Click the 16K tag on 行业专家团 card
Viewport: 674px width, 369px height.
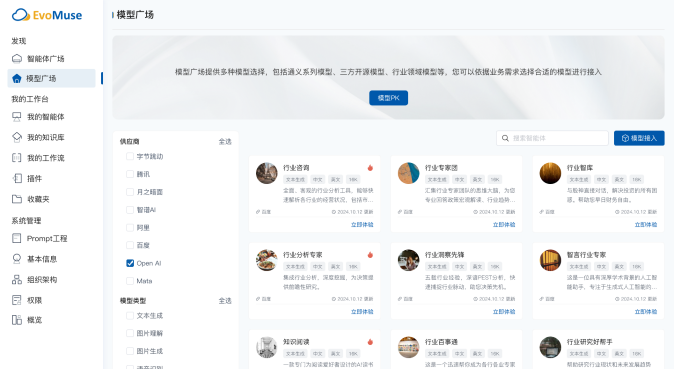click(495, 179)
